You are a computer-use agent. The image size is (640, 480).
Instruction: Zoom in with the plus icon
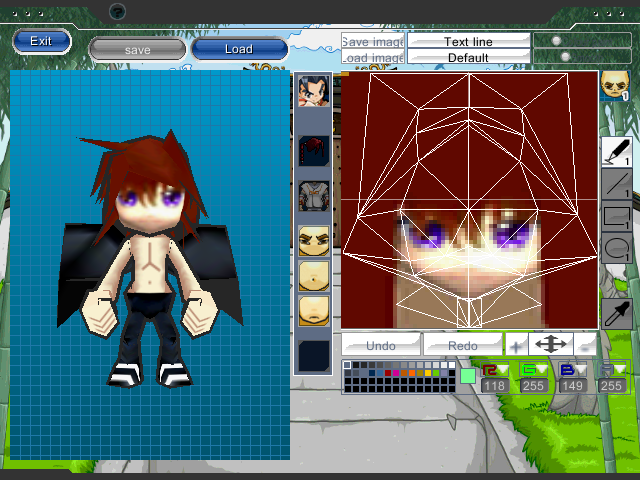[516, 345]
